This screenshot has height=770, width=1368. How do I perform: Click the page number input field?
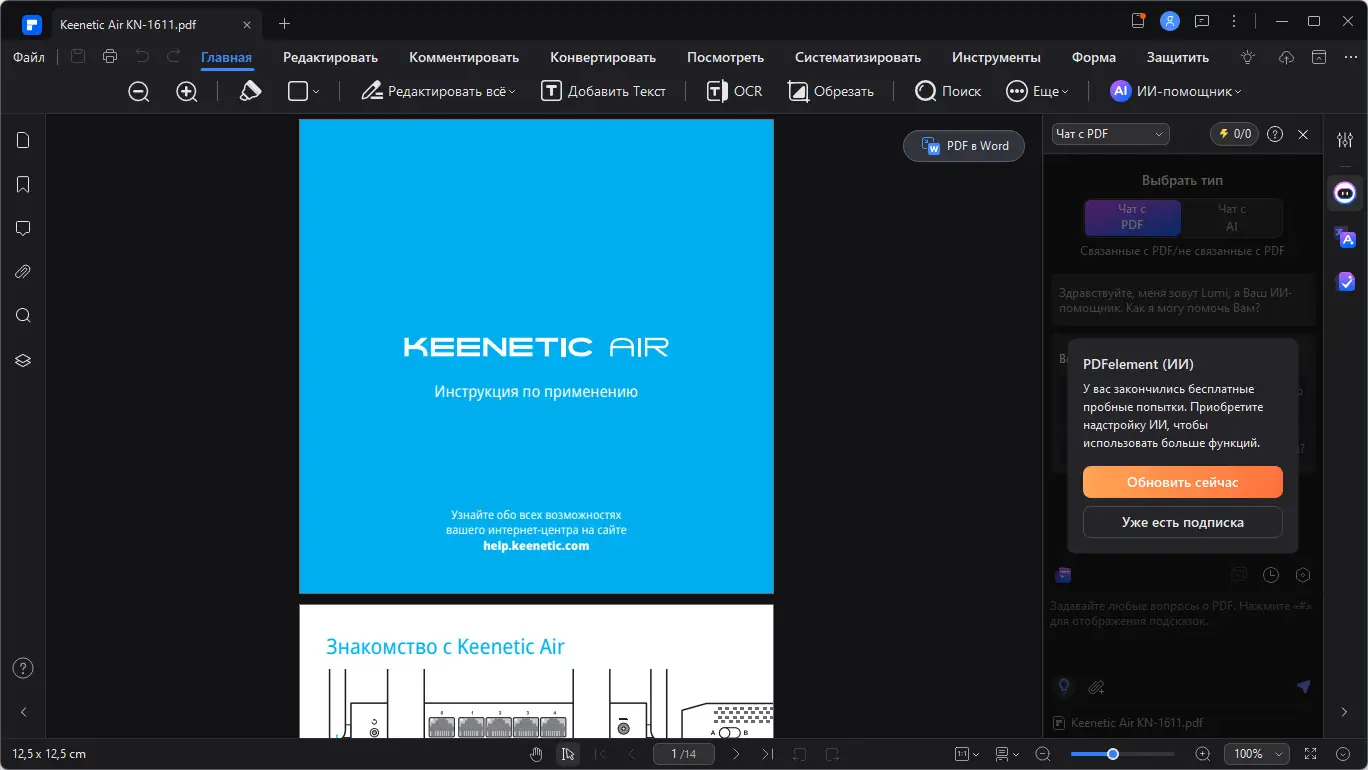click(x=684, y=754)
